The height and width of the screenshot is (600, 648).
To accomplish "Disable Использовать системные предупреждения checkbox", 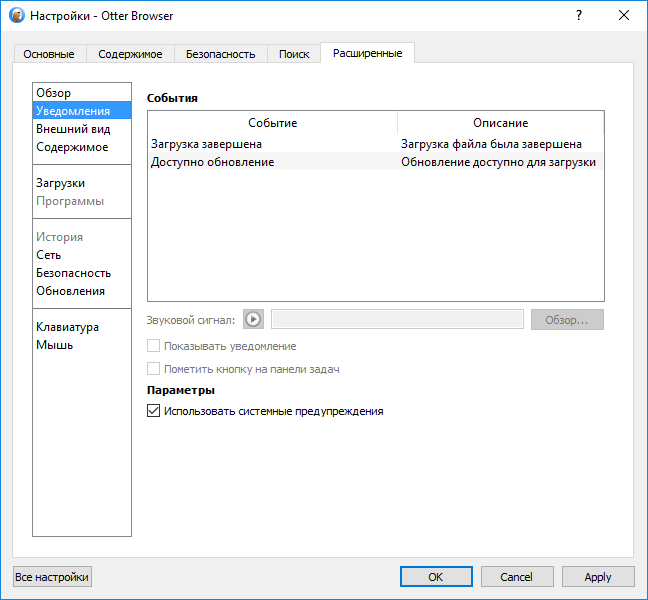I will pos(153,411).
